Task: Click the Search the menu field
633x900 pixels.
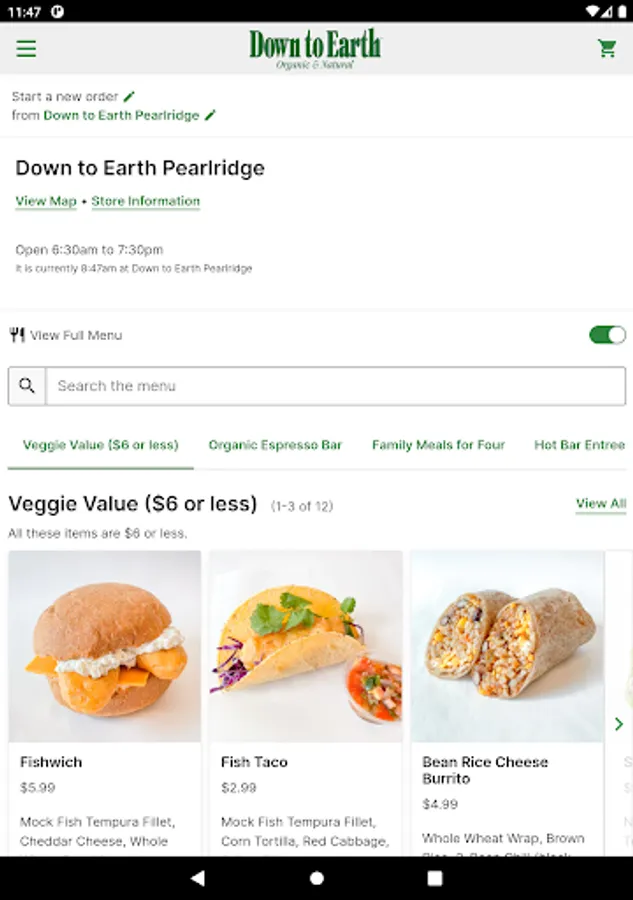Action: 335,385
